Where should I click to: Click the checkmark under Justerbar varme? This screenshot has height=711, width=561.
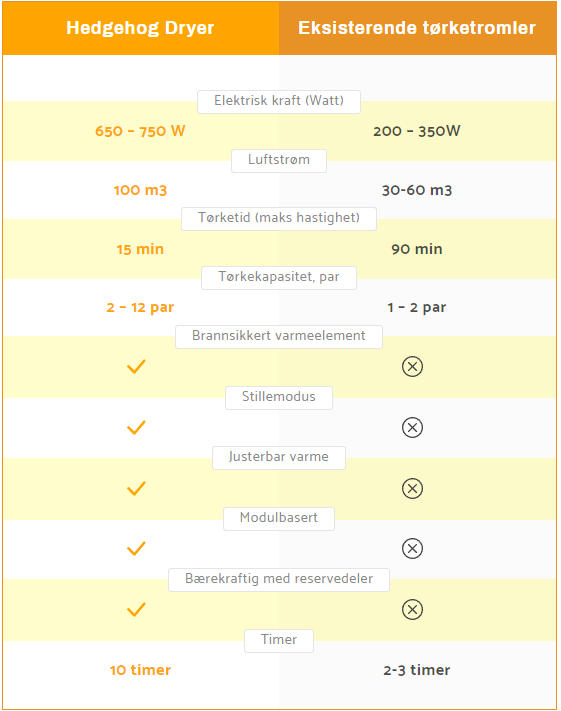click(x=136, y=488)
